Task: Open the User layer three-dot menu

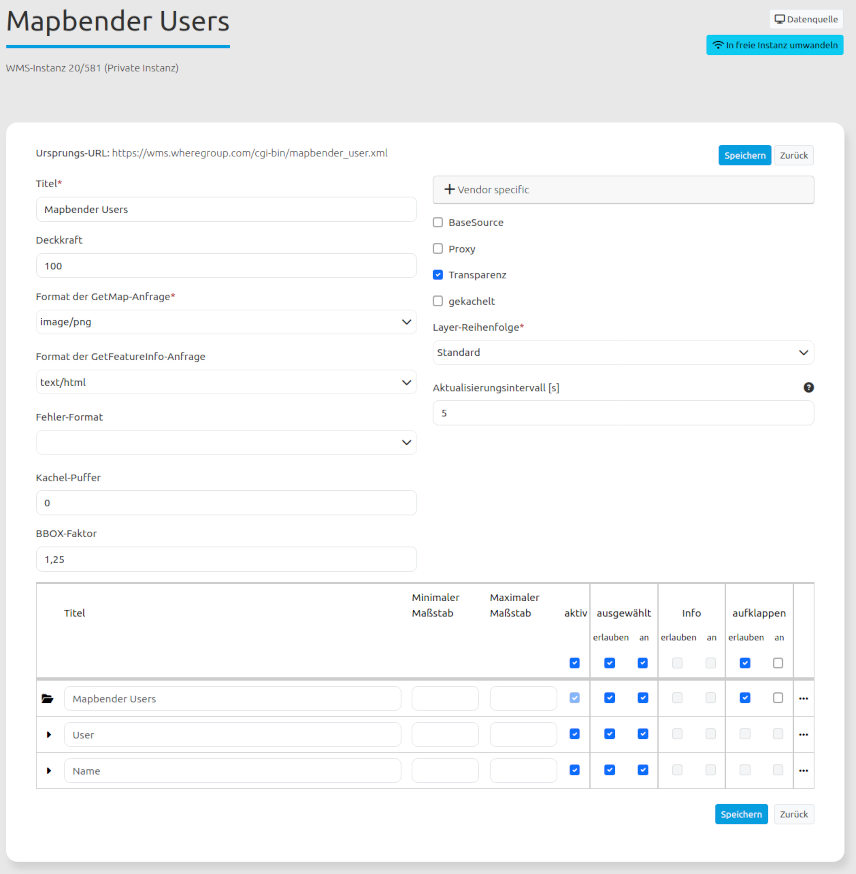Action: point(803,734)
